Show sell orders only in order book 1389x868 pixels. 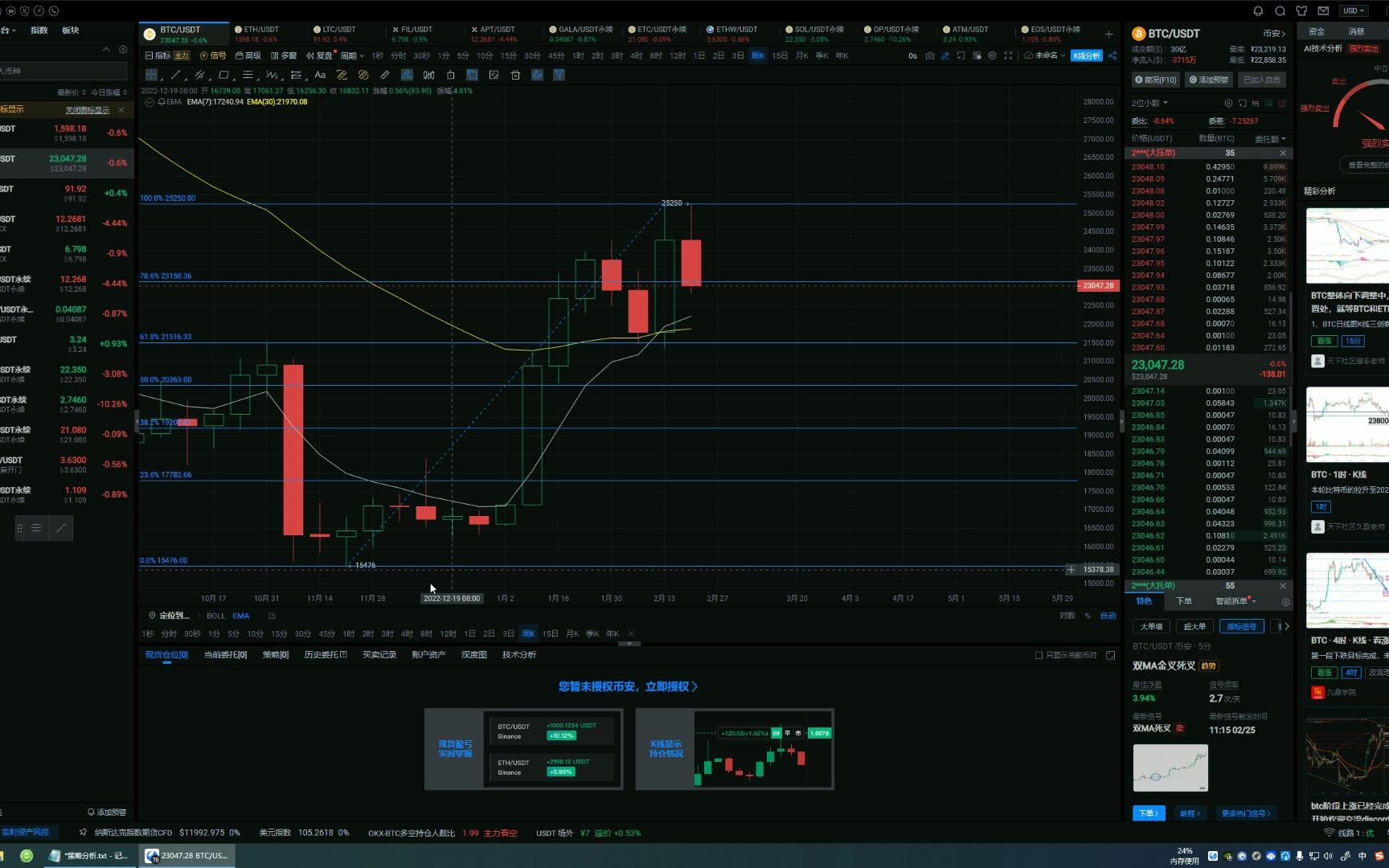pos(1283,103)
